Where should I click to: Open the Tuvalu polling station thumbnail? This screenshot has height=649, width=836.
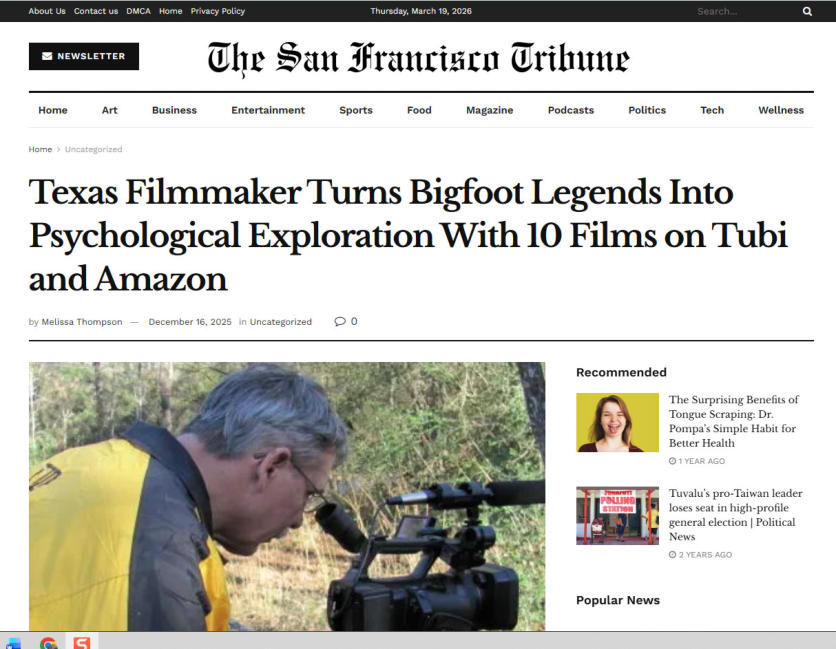tap(617, 515)
